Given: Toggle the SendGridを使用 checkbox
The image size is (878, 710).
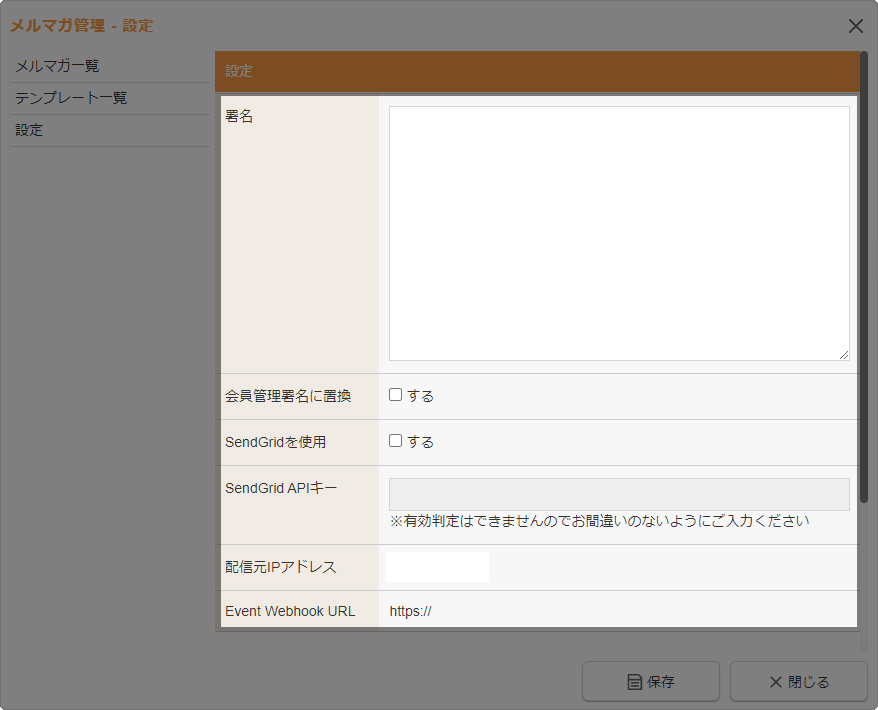Looking at the screenshot, I should click(x=395, y=441).
